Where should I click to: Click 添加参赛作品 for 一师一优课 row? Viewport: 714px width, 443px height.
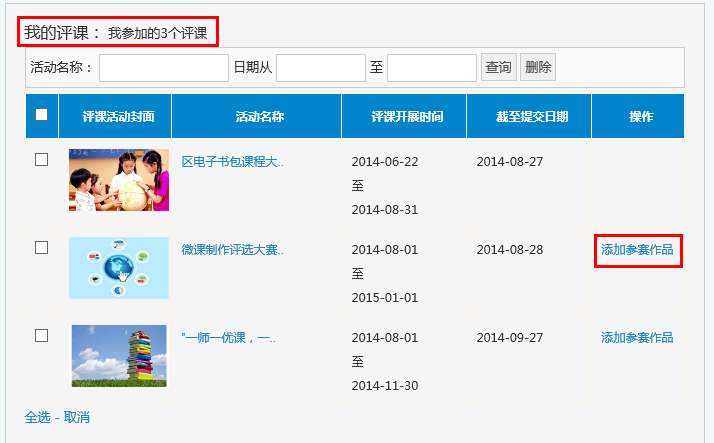tap(637, 337)
